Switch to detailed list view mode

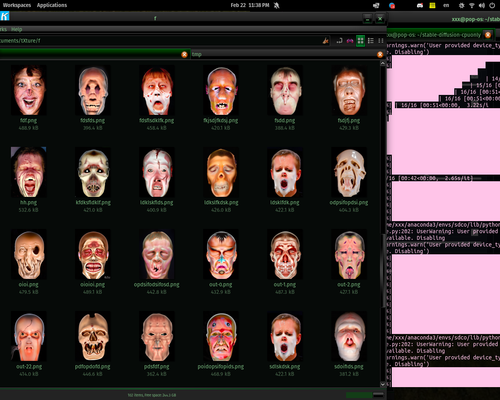[371, 41]
